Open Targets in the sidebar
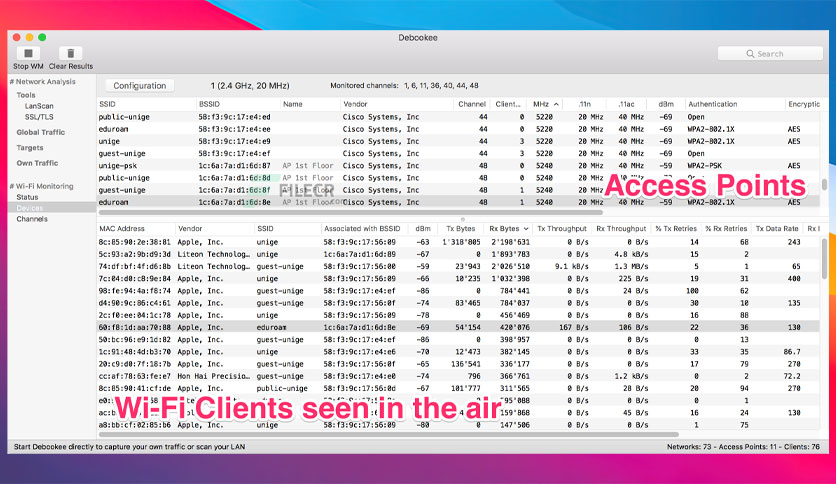The image size is (836, 484). coord(30,148)
